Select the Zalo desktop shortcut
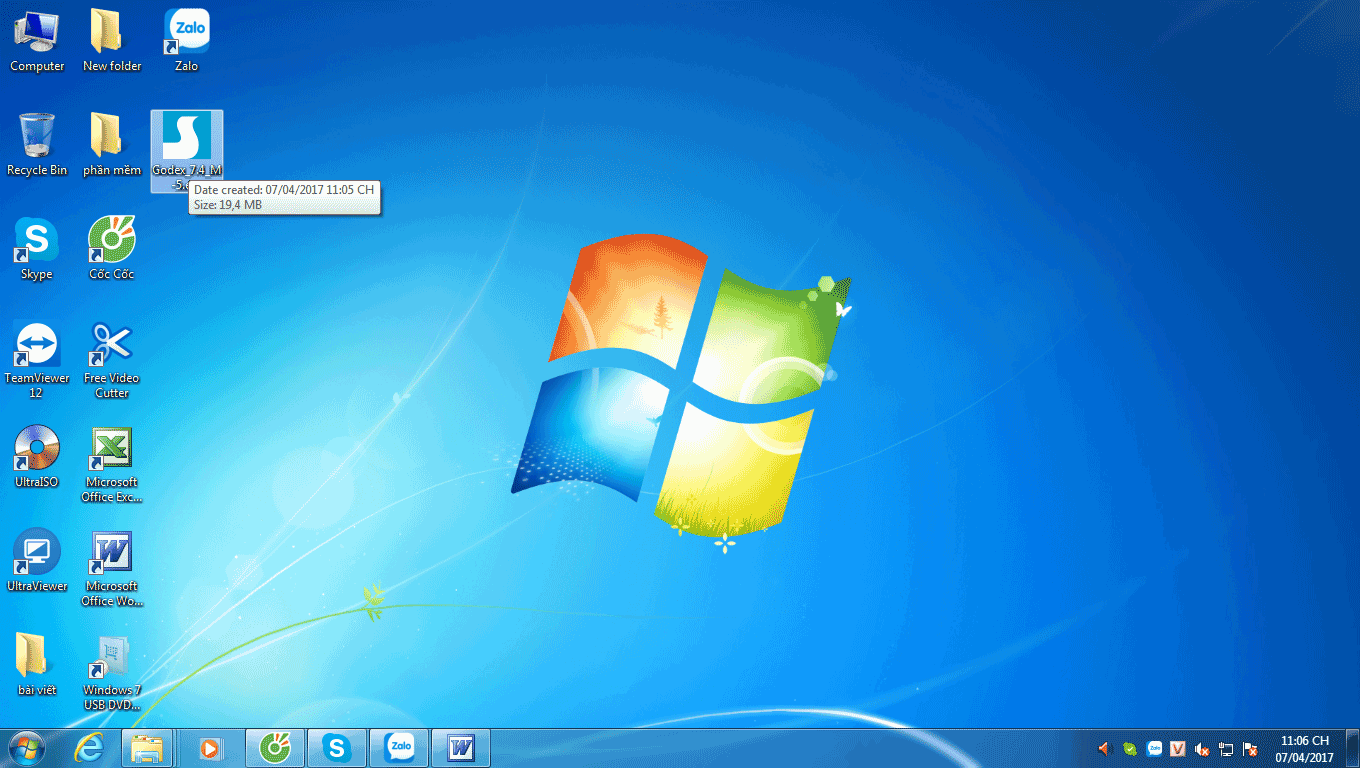Screen dimensions: 1360x768 pos(186,41)
